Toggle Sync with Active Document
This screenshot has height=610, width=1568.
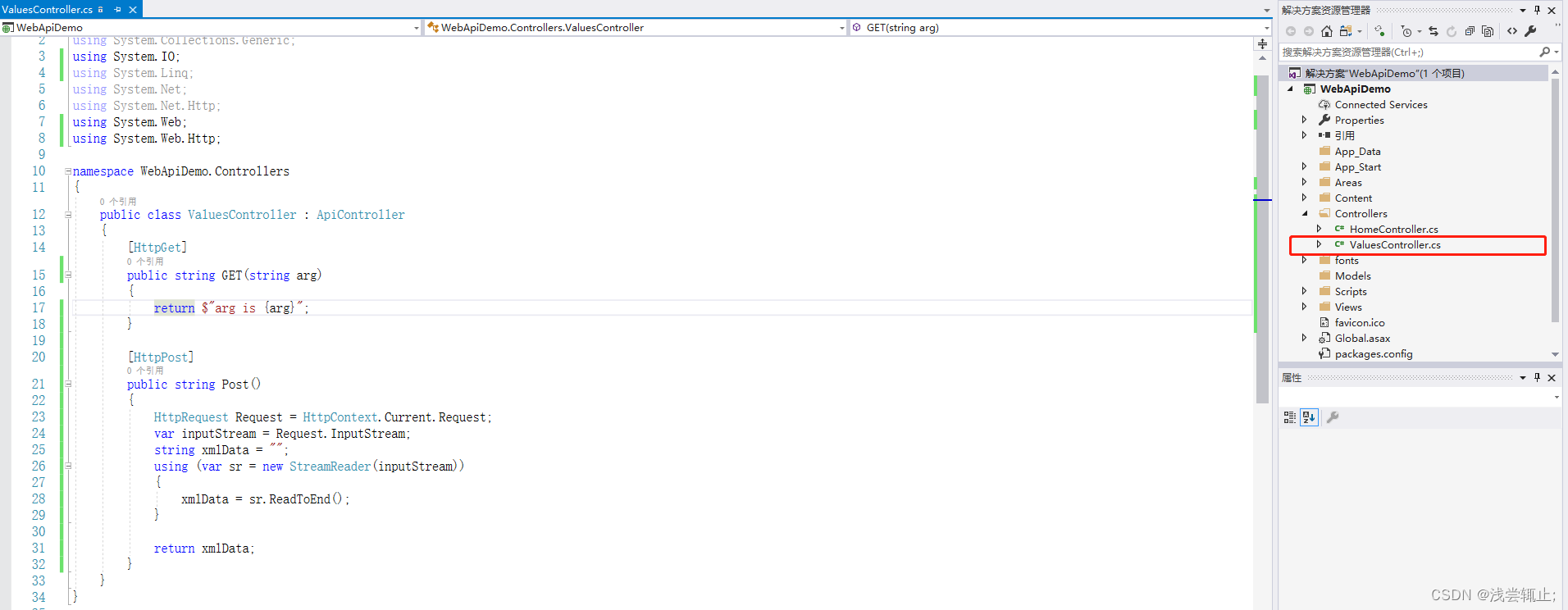click(1434, 31)
